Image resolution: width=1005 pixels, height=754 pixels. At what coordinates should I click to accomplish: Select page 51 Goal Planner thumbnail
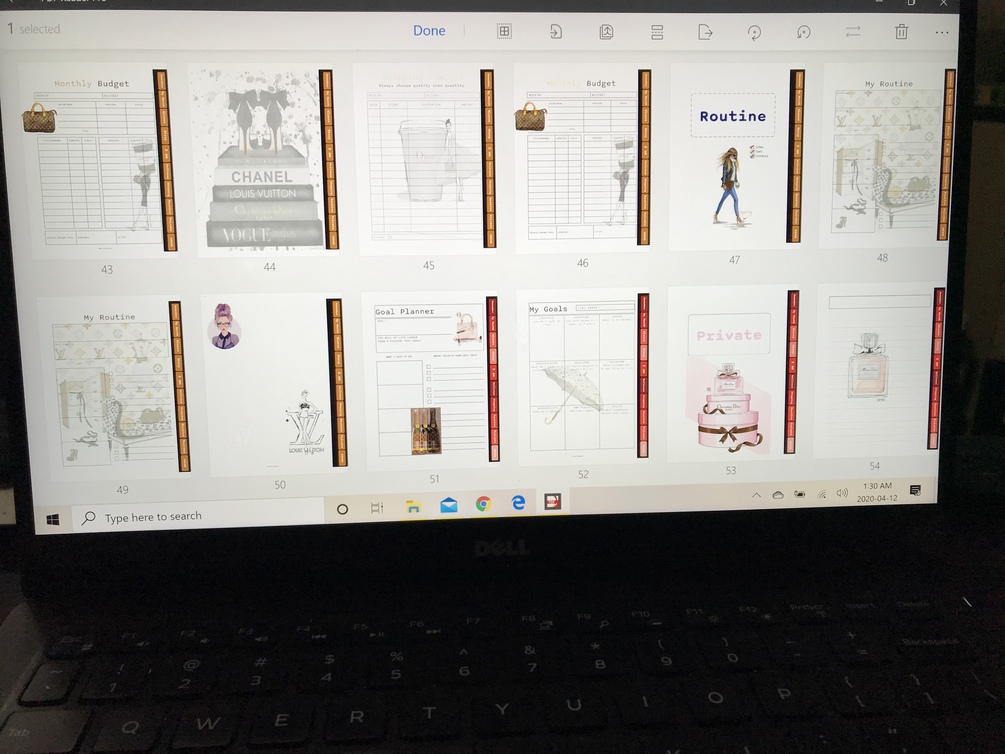tap(430, 381)
